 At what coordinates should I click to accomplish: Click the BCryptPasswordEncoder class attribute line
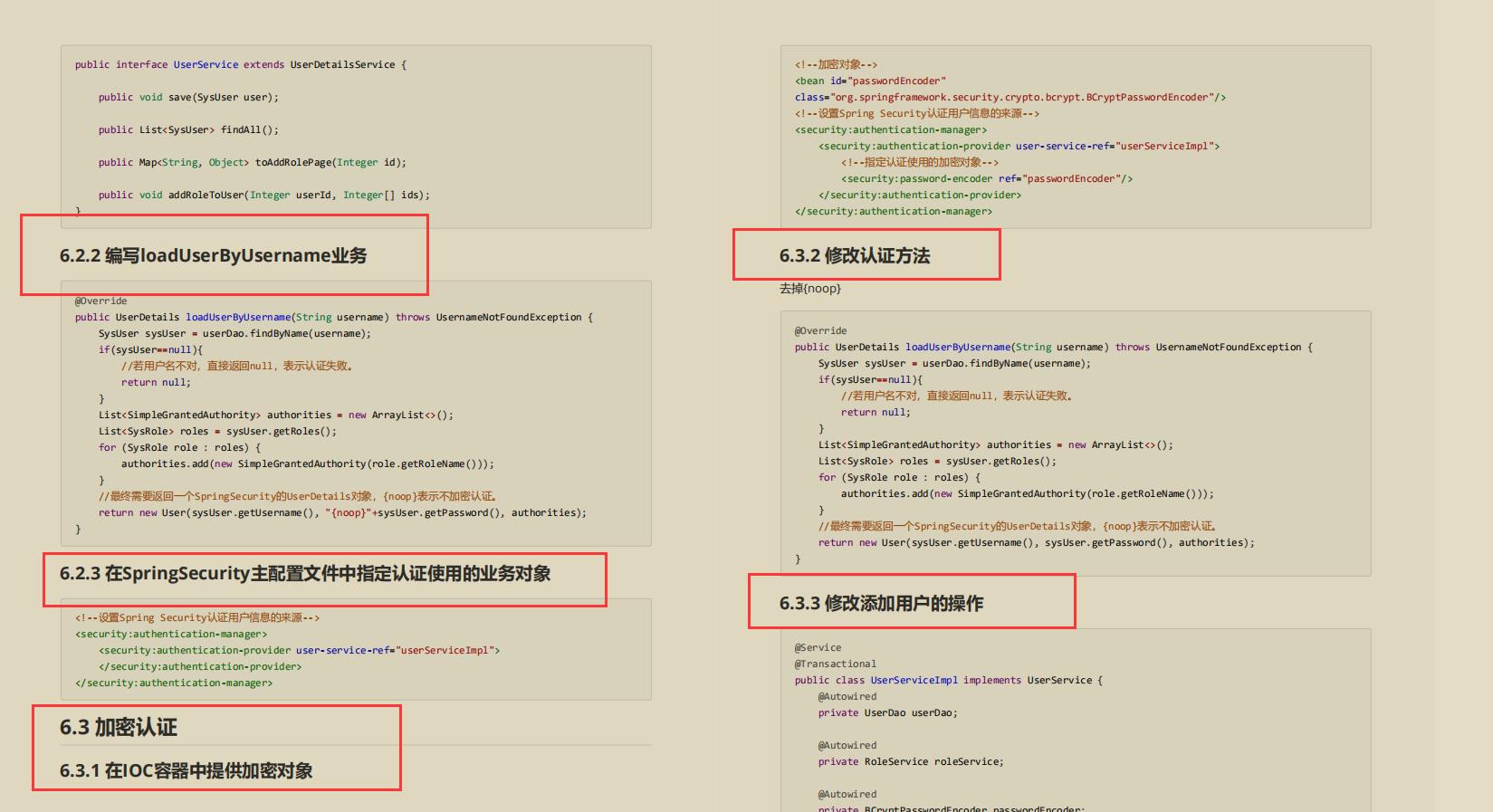tap(1010, 98)
